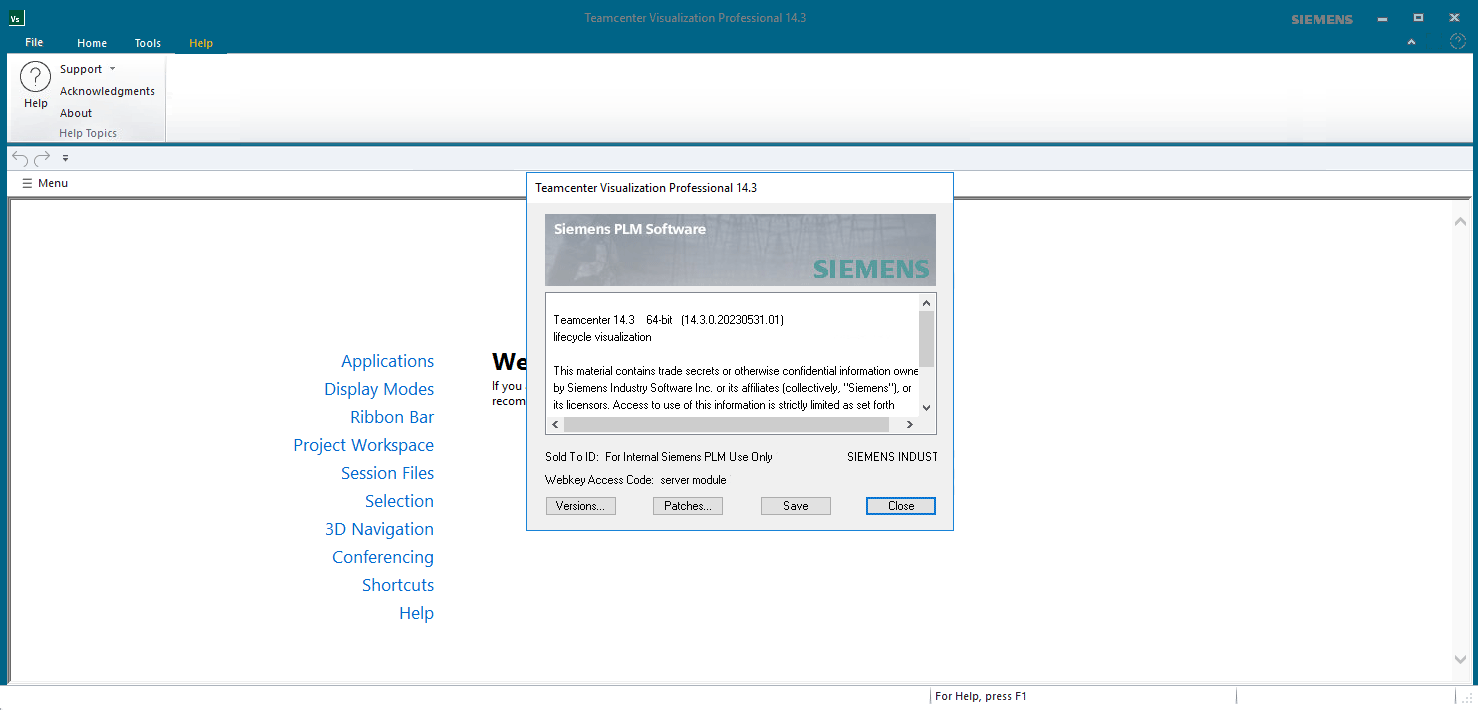Click the Patches... button in the About dialog

coord(687,505)
